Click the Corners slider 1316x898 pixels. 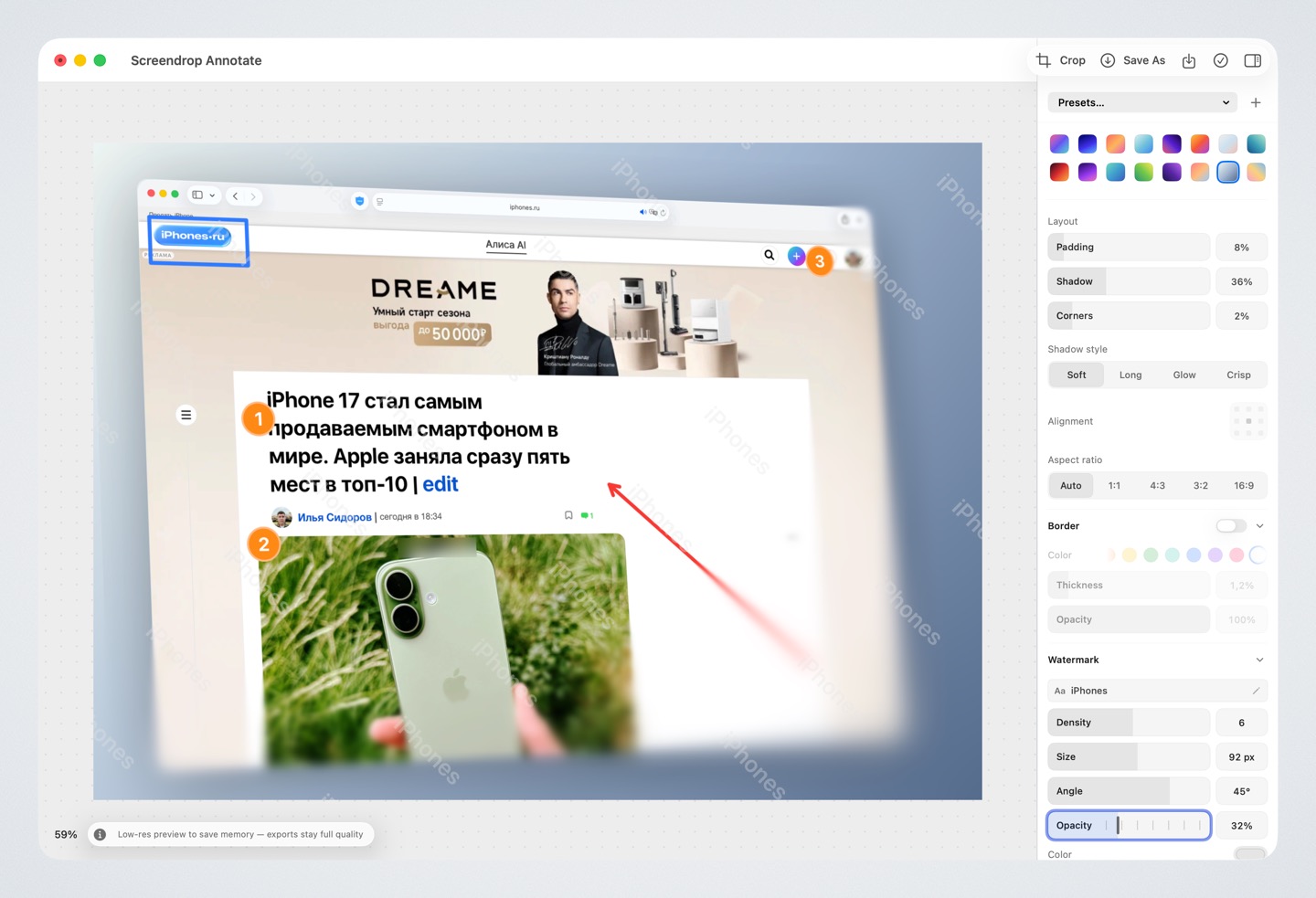(x=1129, y=315)
